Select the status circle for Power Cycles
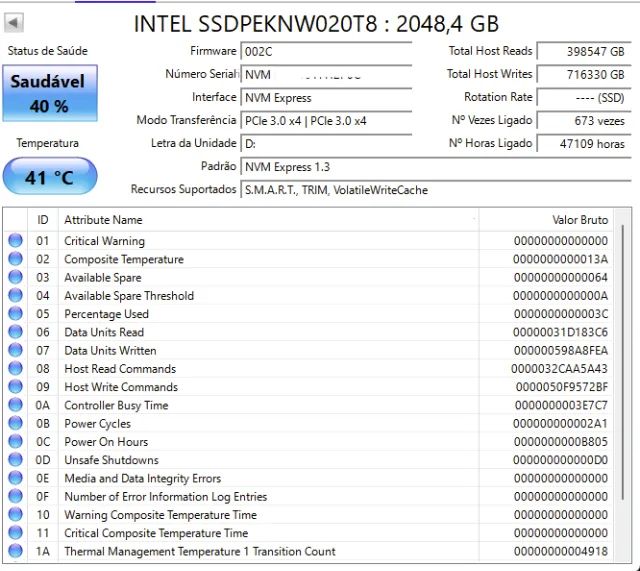Image resolution: width=640 pixels, height=571 pixels. pyautogui.click(x=16, y=423)
